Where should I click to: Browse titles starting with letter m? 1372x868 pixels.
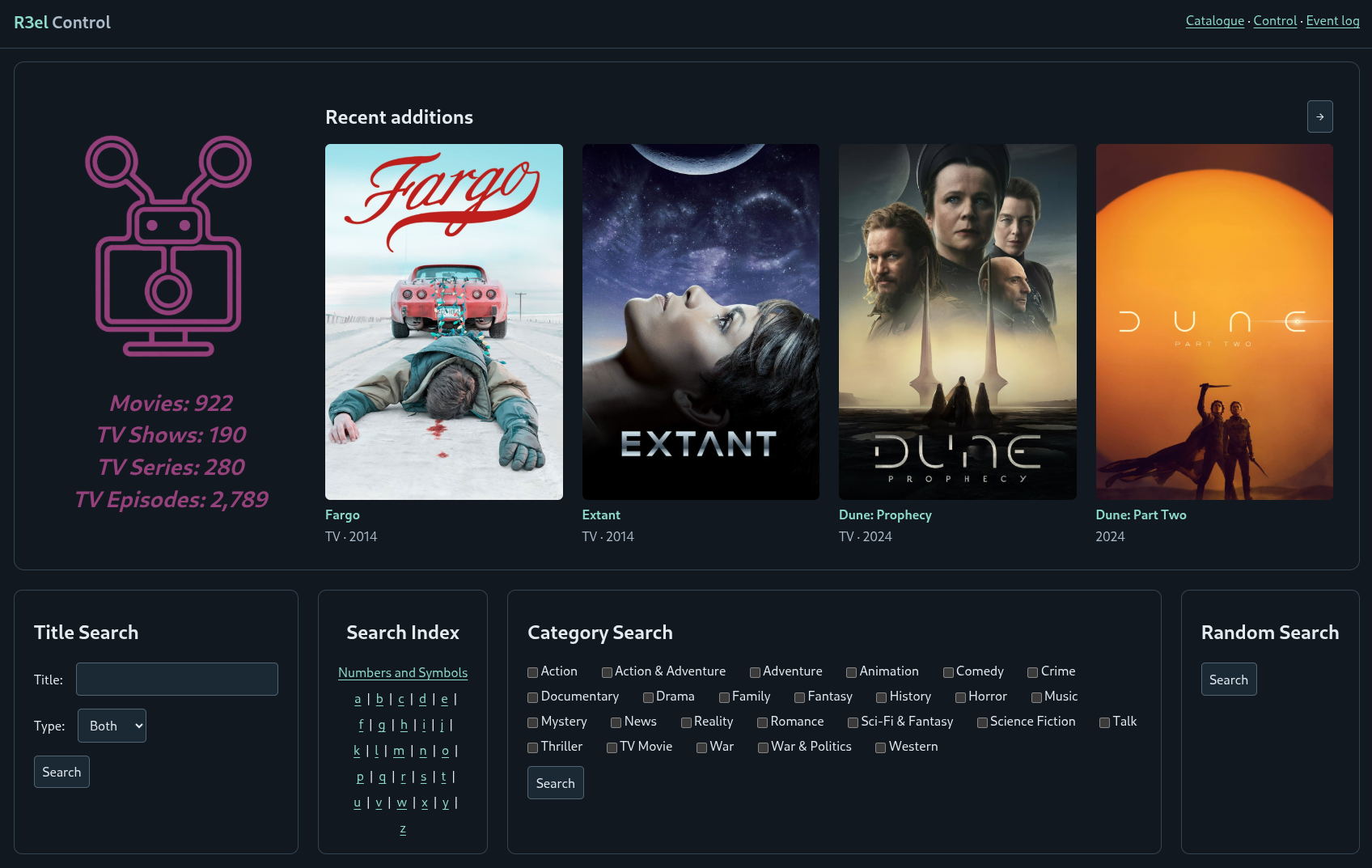(x=399, y=751)
